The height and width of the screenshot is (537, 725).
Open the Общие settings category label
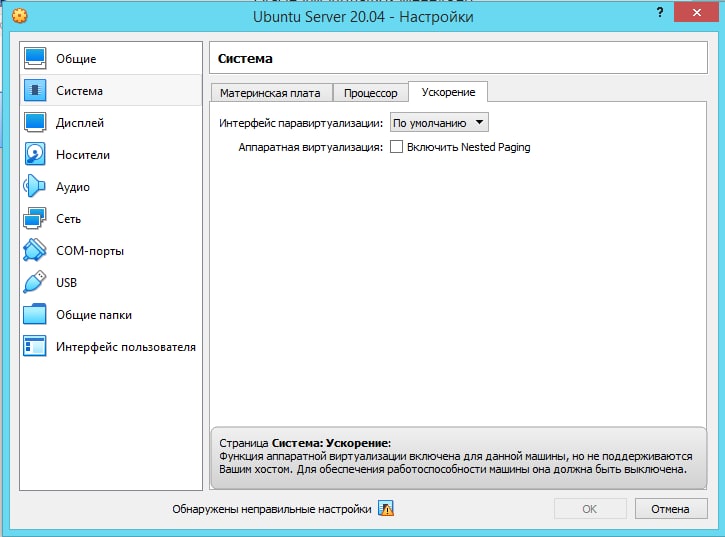pos(76,59)
